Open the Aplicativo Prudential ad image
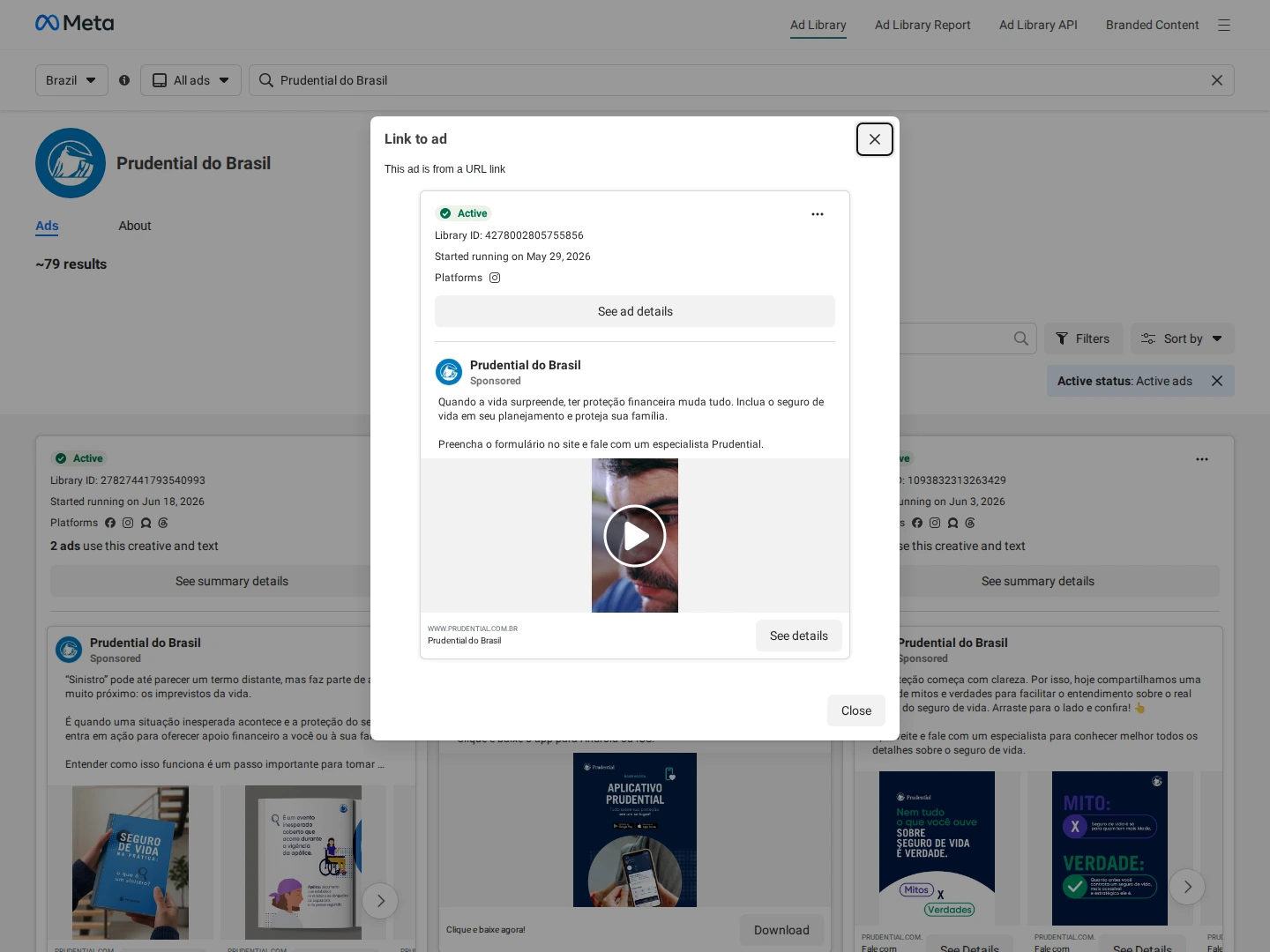 coord(635,829)
